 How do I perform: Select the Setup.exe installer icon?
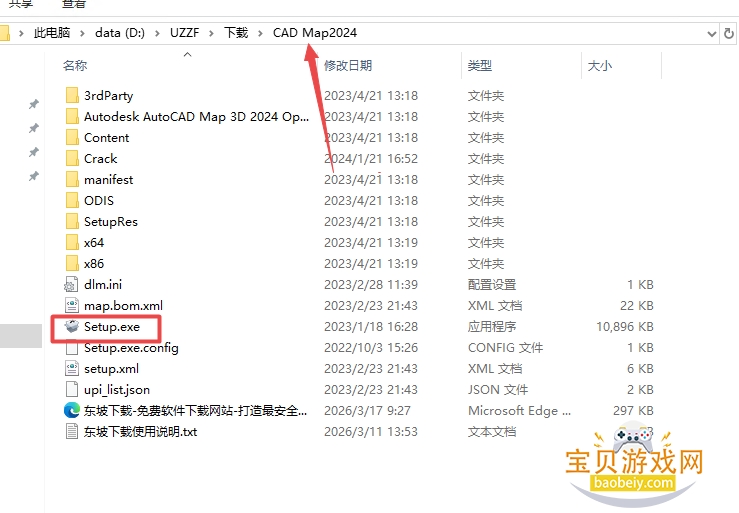pyautogui.click(x=72, y=326)
